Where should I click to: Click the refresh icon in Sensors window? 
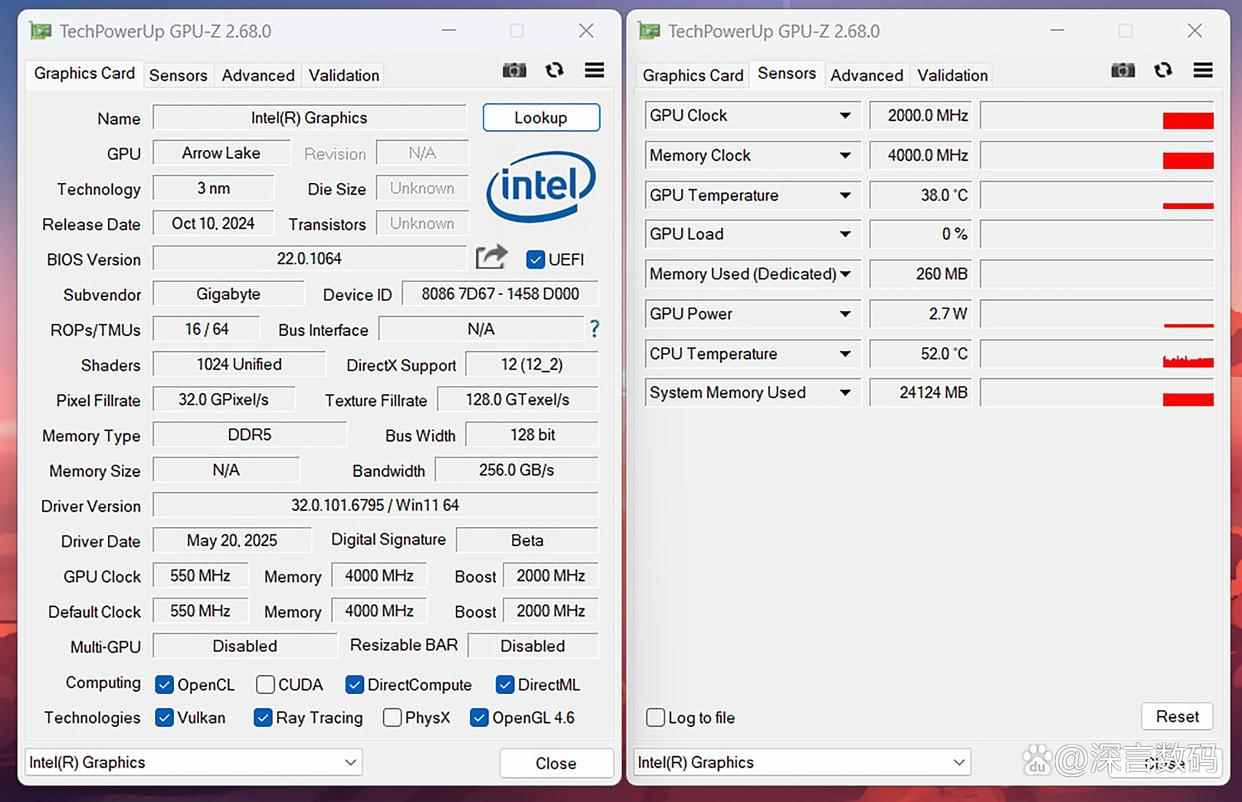1163,70
